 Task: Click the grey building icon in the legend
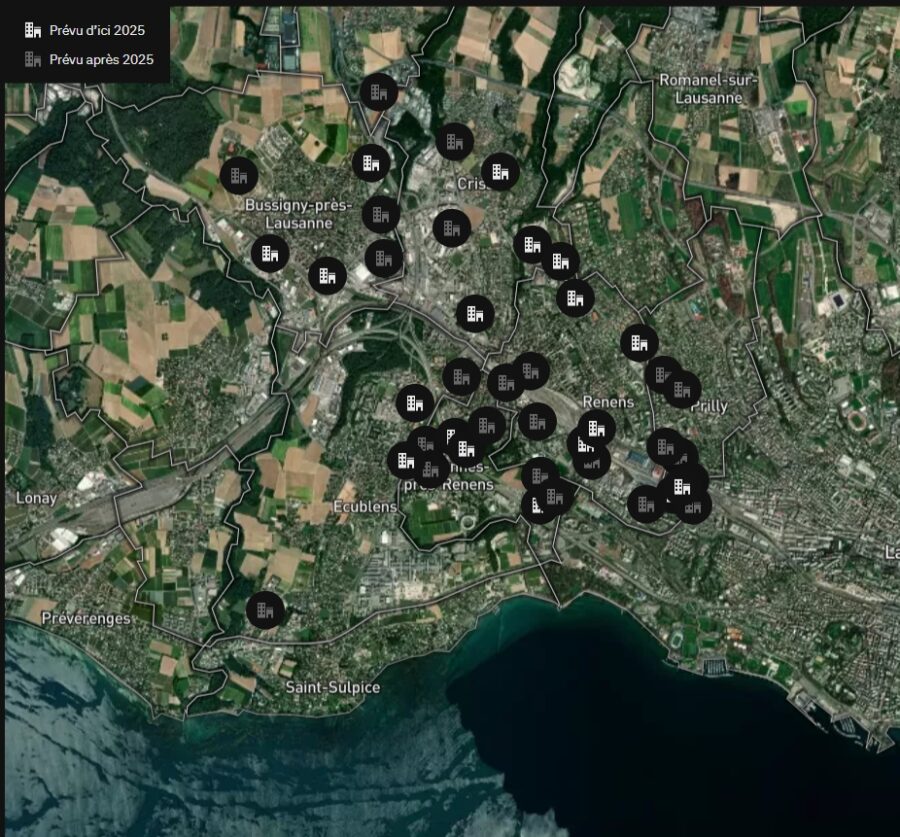coord(33,60)
